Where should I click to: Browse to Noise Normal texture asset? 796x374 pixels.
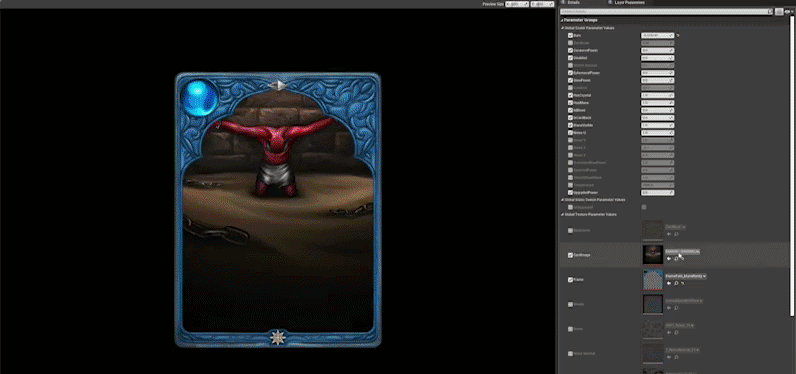676,357
